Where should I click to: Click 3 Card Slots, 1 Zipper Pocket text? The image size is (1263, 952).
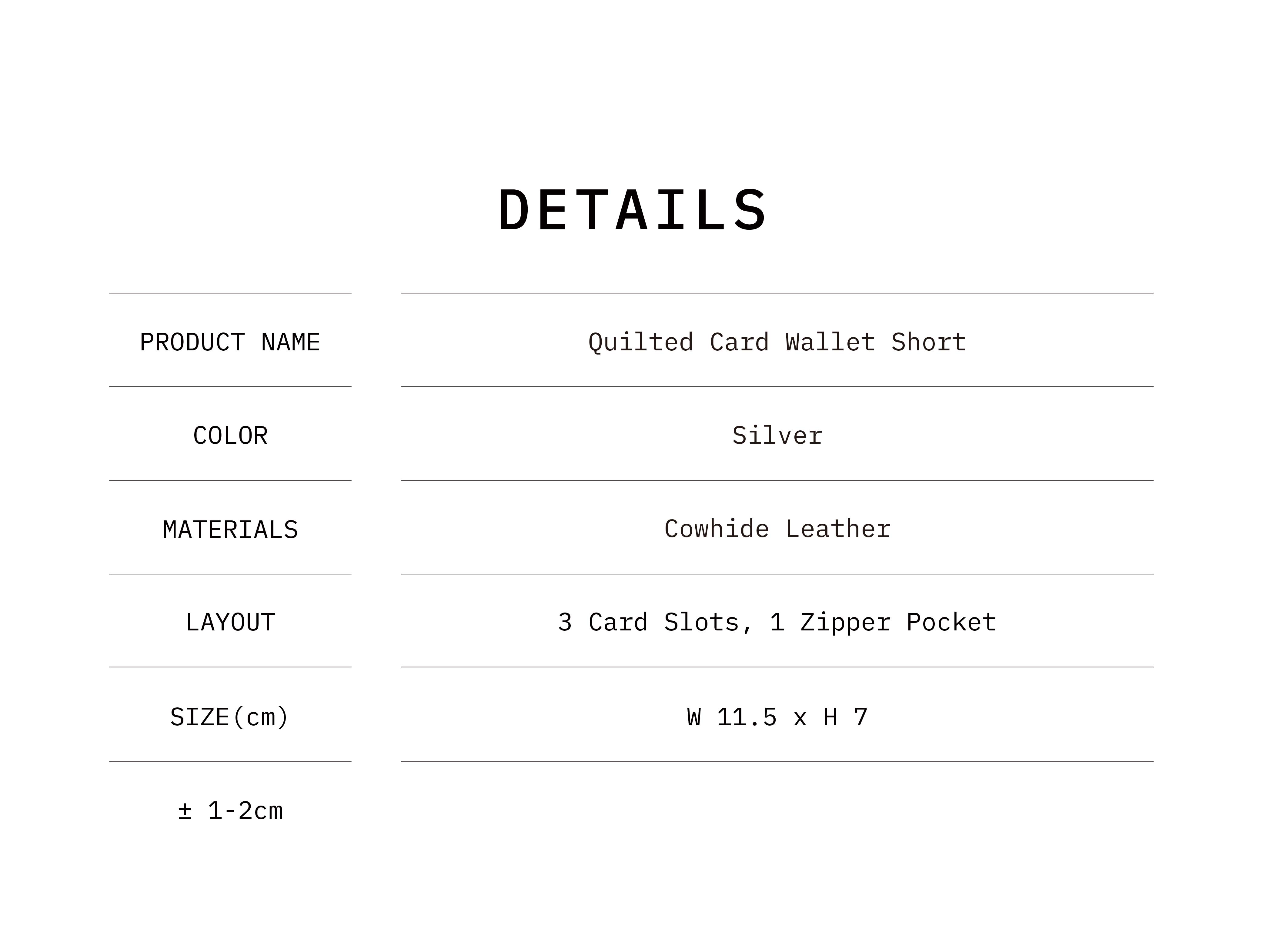click(777, 623)
